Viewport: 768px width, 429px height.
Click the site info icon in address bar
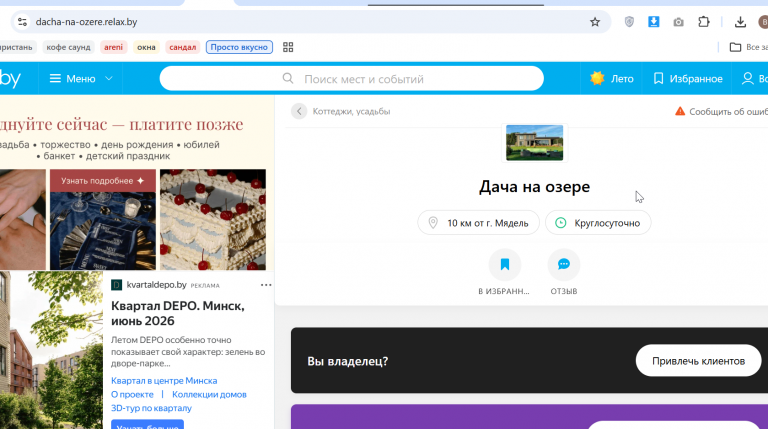22,22
